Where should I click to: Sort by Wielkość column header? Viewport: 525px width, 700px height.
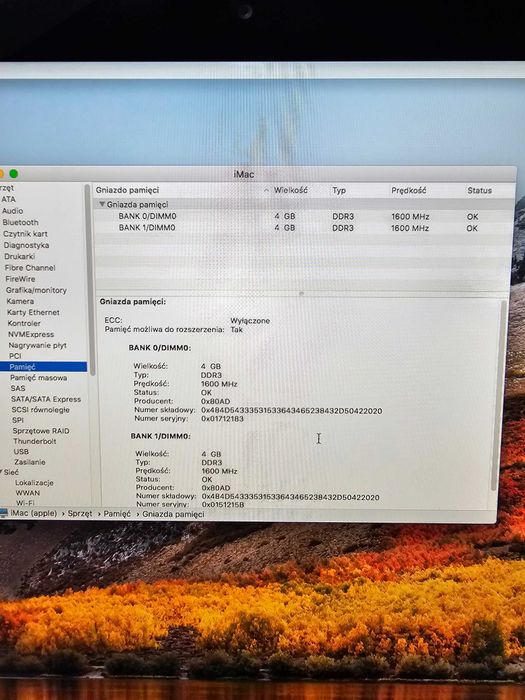(291, 190)
